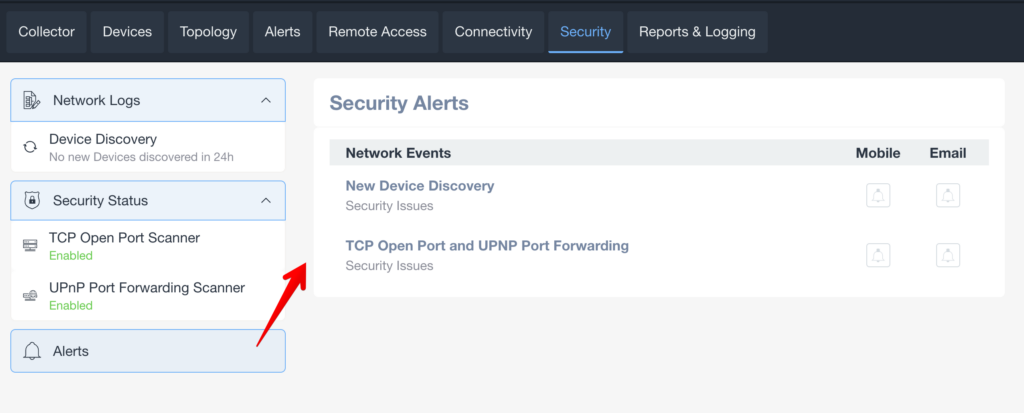The width and height of the screenshot is (1024, 413).
Task: Click the Network Logs document icon
Action: click(32, 100)
